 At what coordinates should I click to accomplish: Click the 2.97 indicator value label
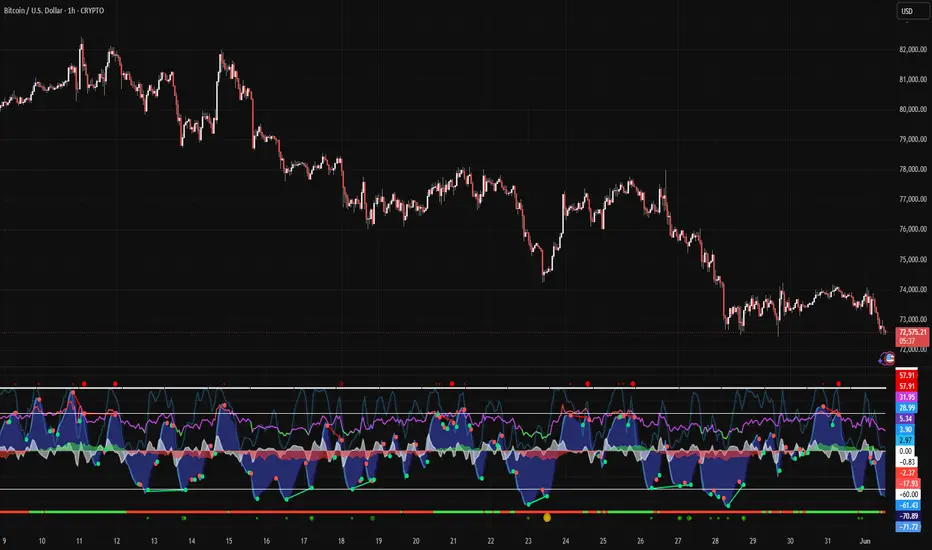pos(905,440)
